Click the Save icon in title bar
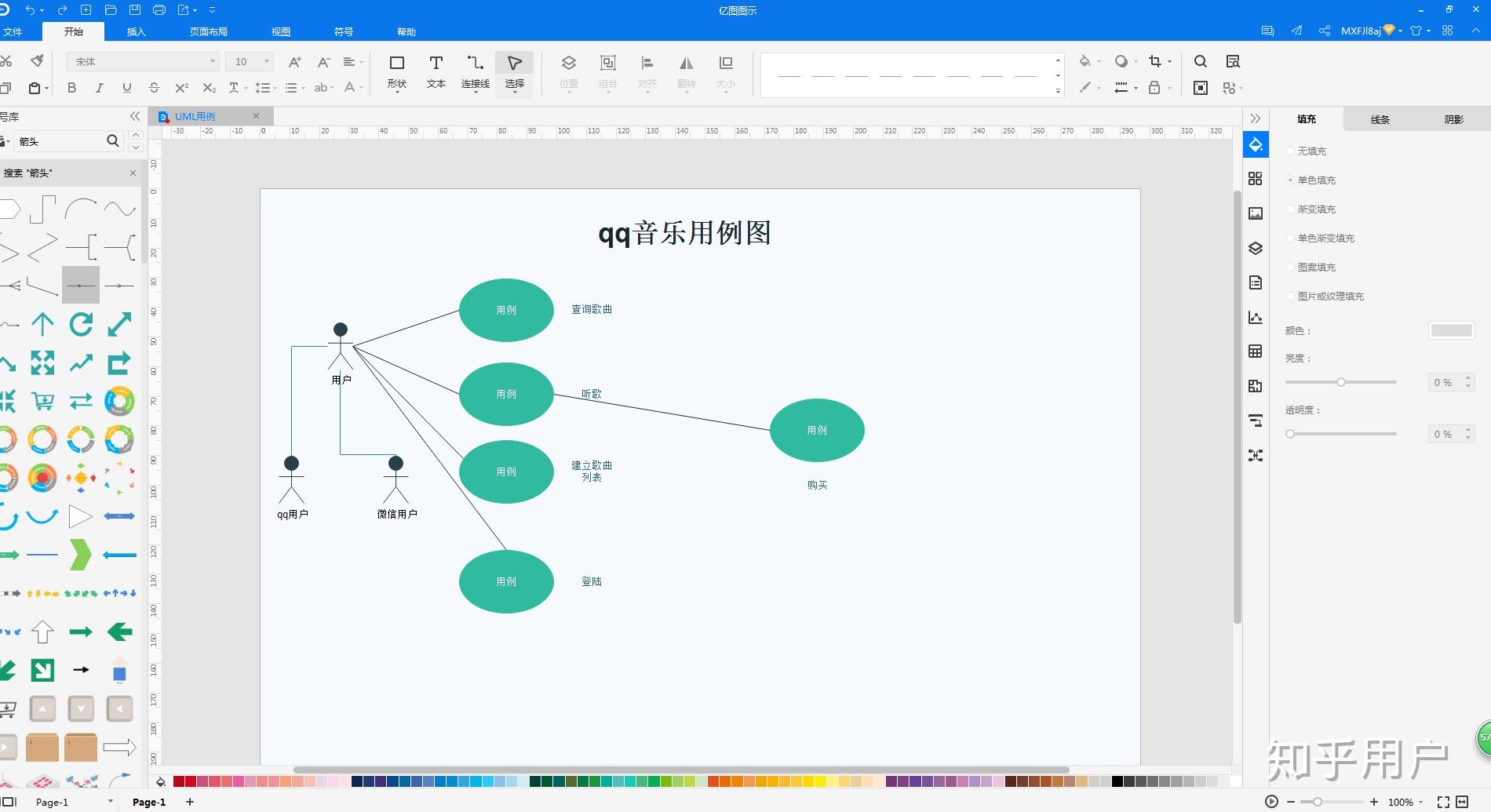The height and width of the screenshot is (812, 1491). 135,10
